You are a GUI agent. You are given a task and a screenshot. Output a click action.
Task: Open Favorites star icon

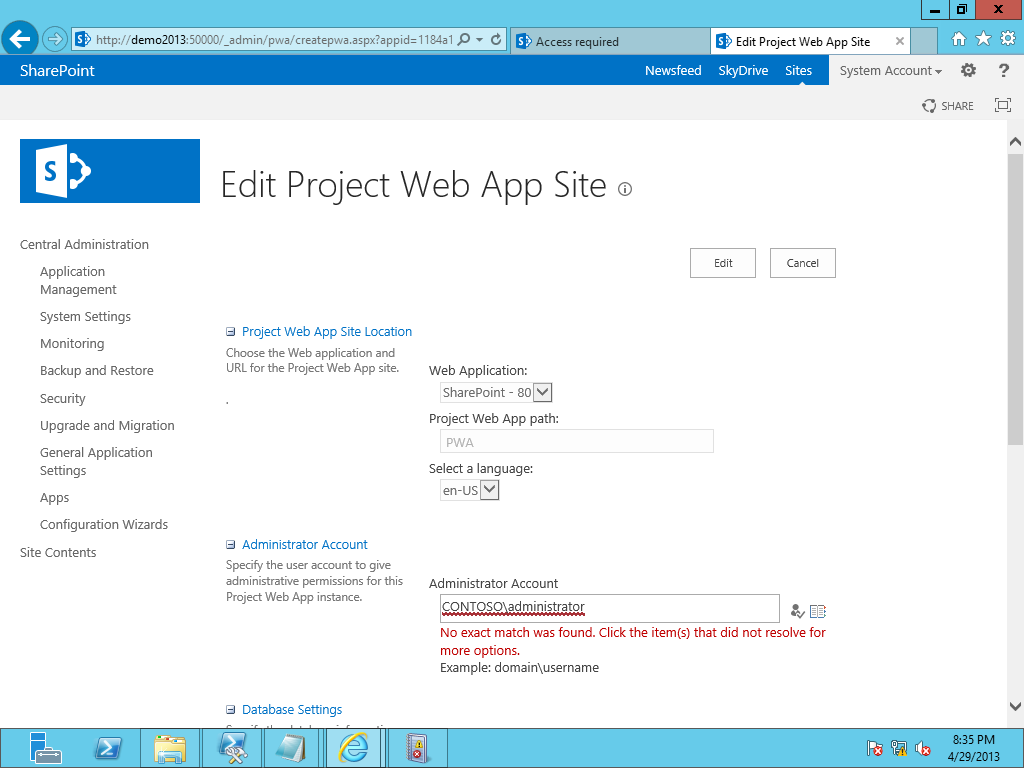click(x=983, y=39)
